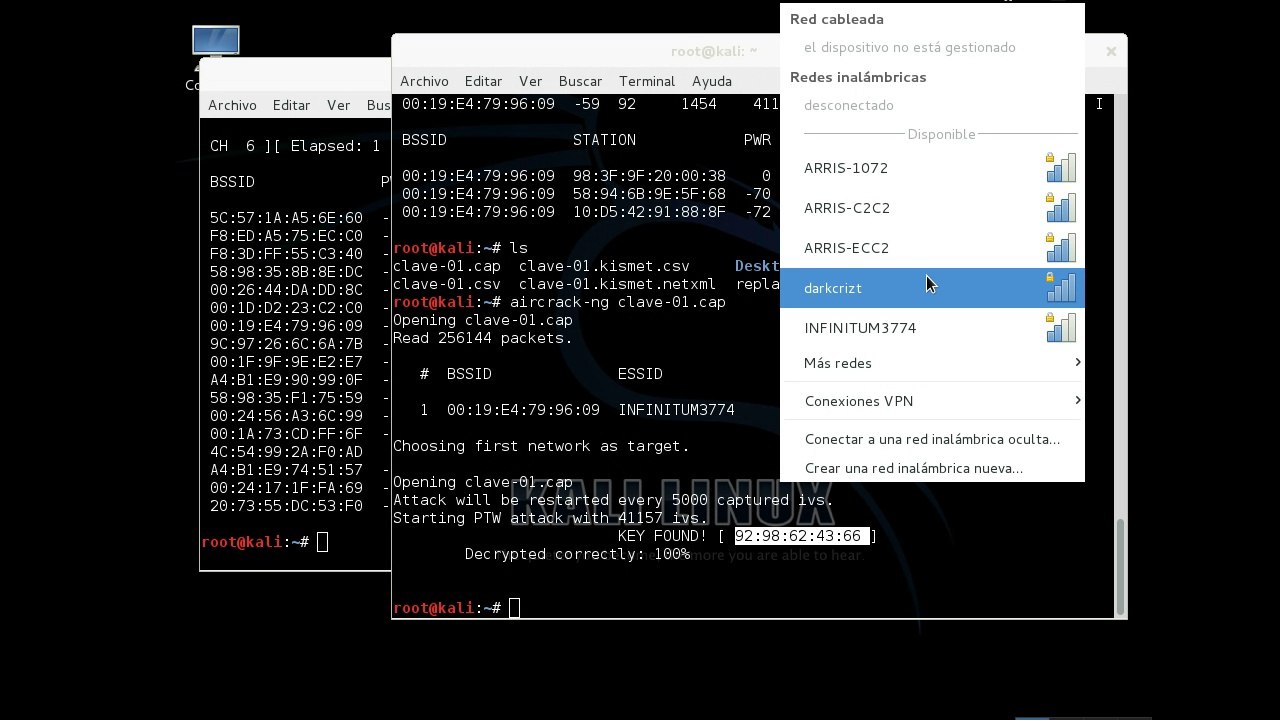
Task: Connect to ARRIS-C2C2 wireless network
Action: (x=932, y=208)
